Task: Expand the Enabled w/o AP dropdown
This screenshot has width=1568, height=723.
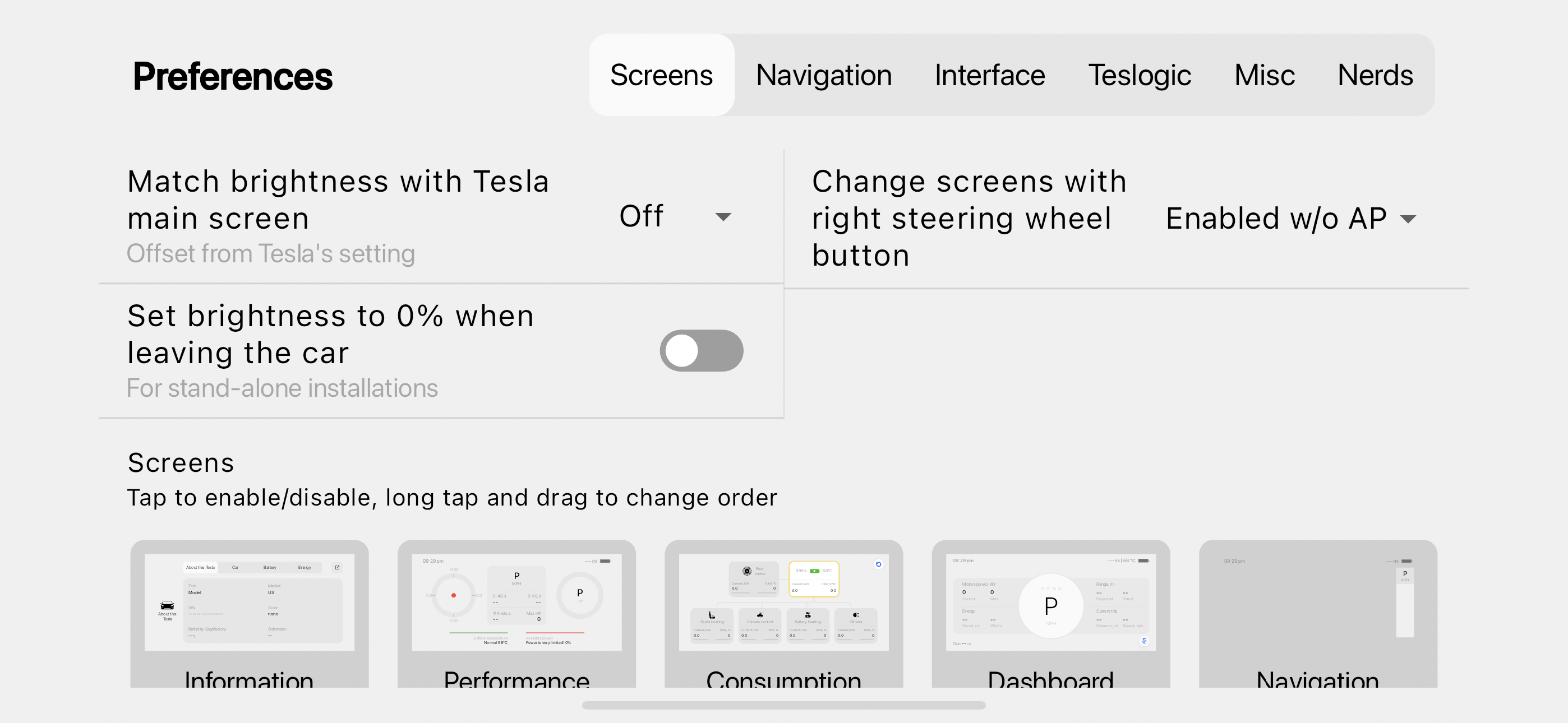Action: click(x=1291, y=219)
